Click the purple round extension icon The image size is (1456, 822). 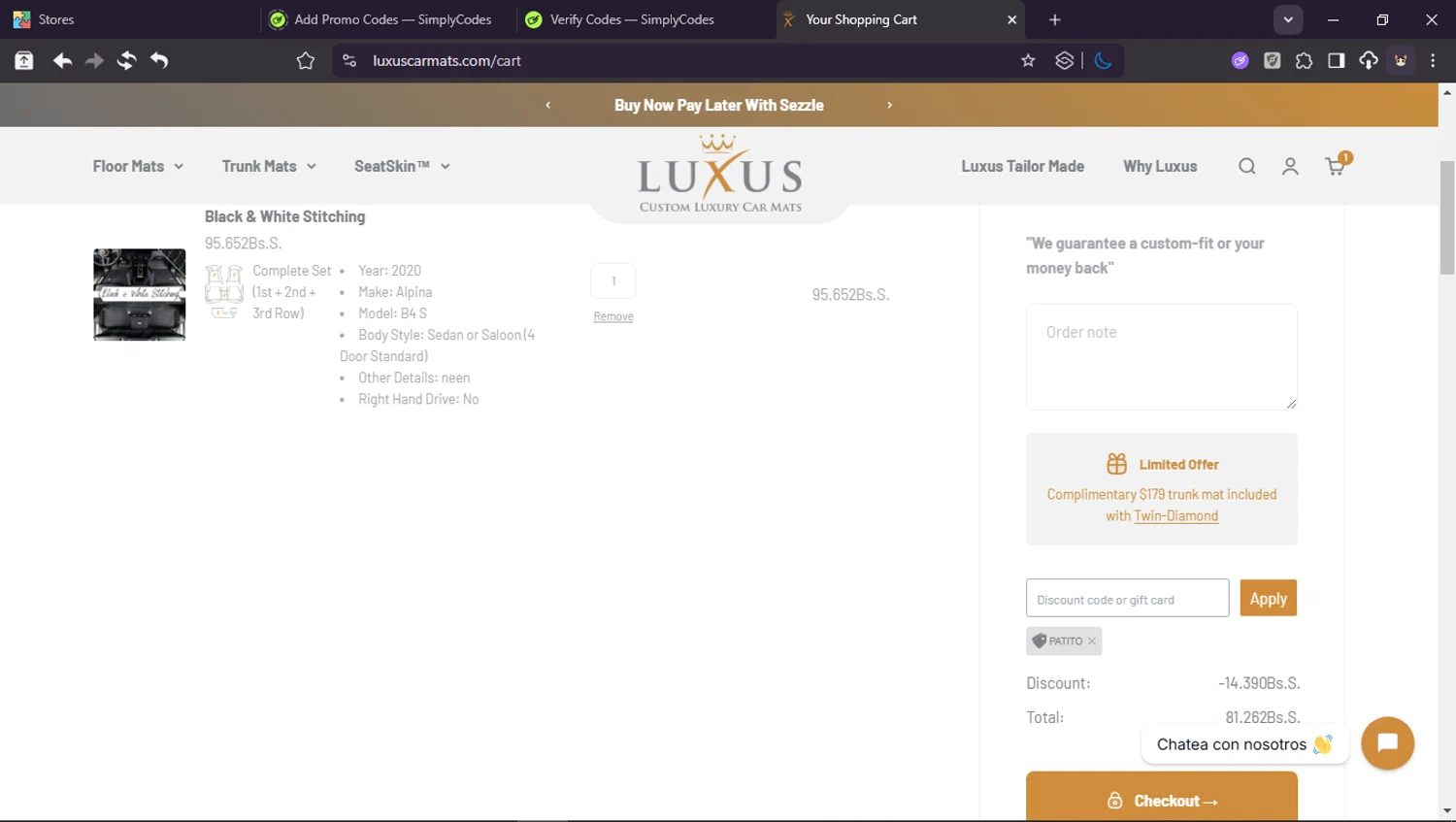1240,60
